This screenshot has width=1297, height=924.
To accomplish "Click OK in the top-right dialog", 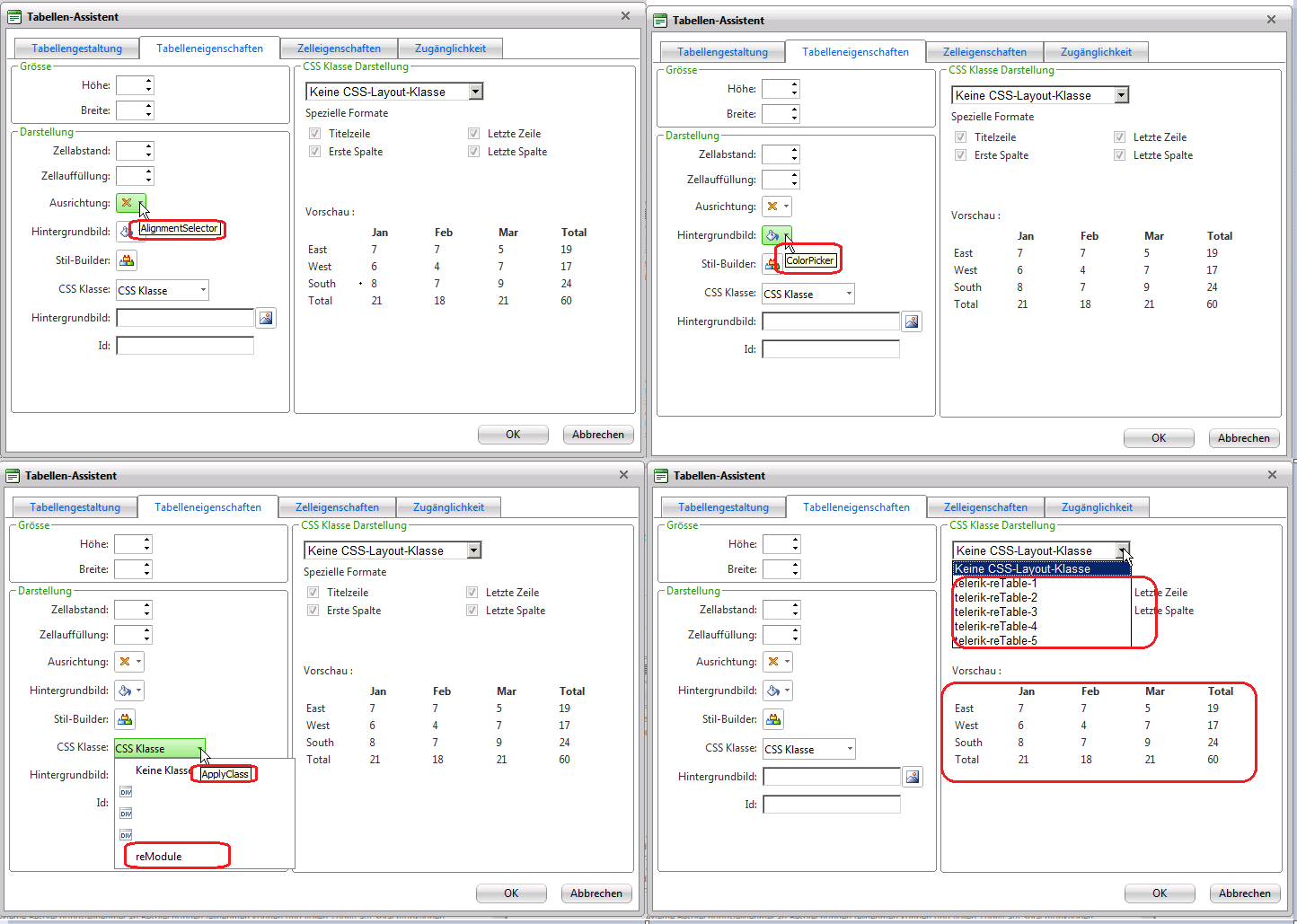I will [1159, 438].
